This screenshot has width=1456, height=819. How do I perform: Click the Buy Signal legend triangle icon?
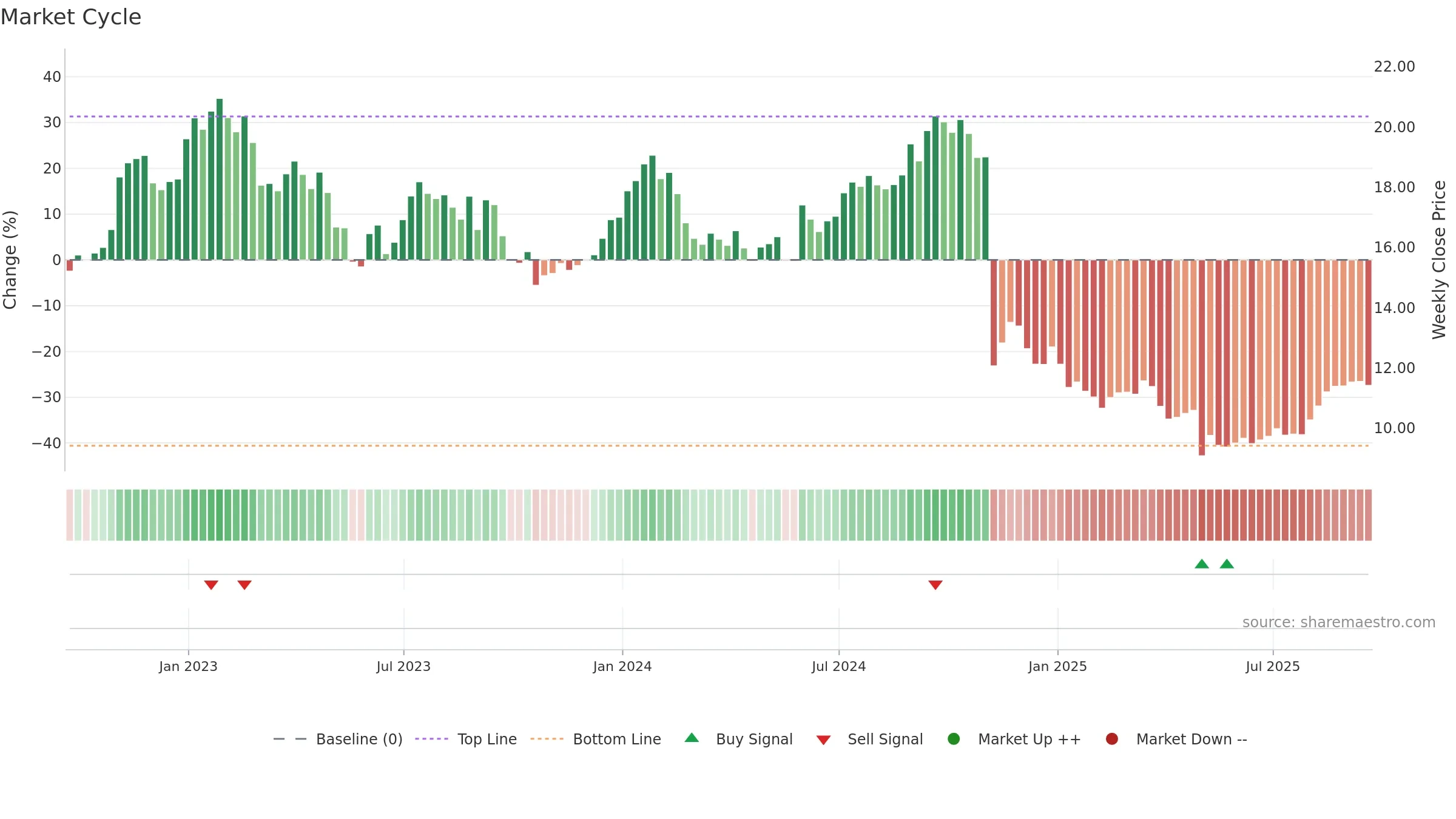(692, 738)
